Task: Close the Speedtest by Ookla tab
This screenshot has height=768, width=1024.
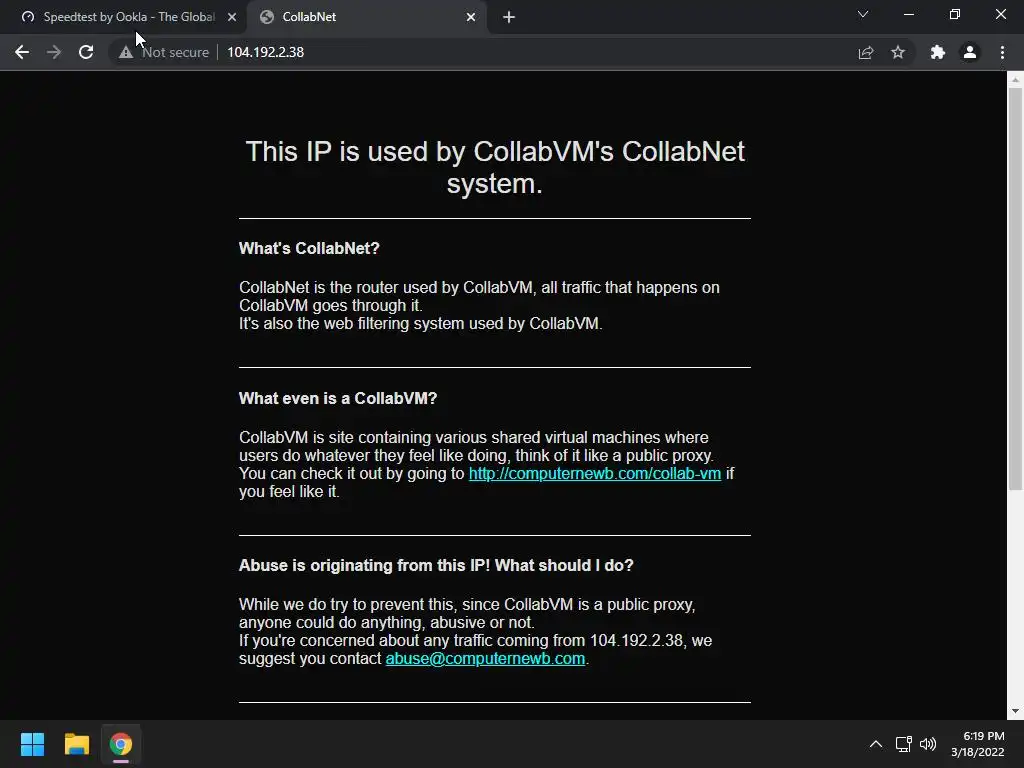Action: [232, 17]
